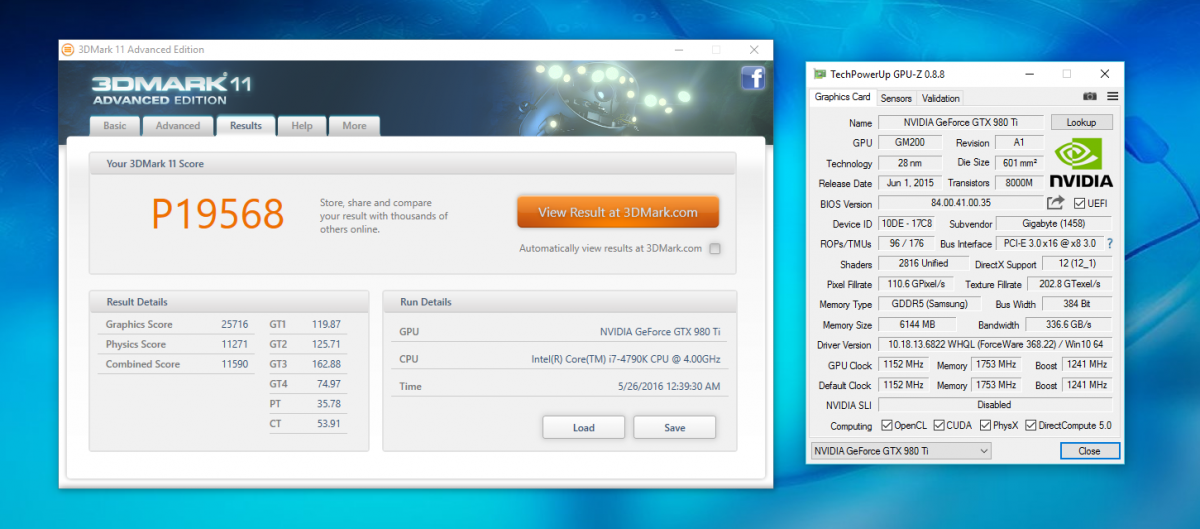Click the PT value 35.78
The image size is (1200, 529).
click(x=329, y=404)
